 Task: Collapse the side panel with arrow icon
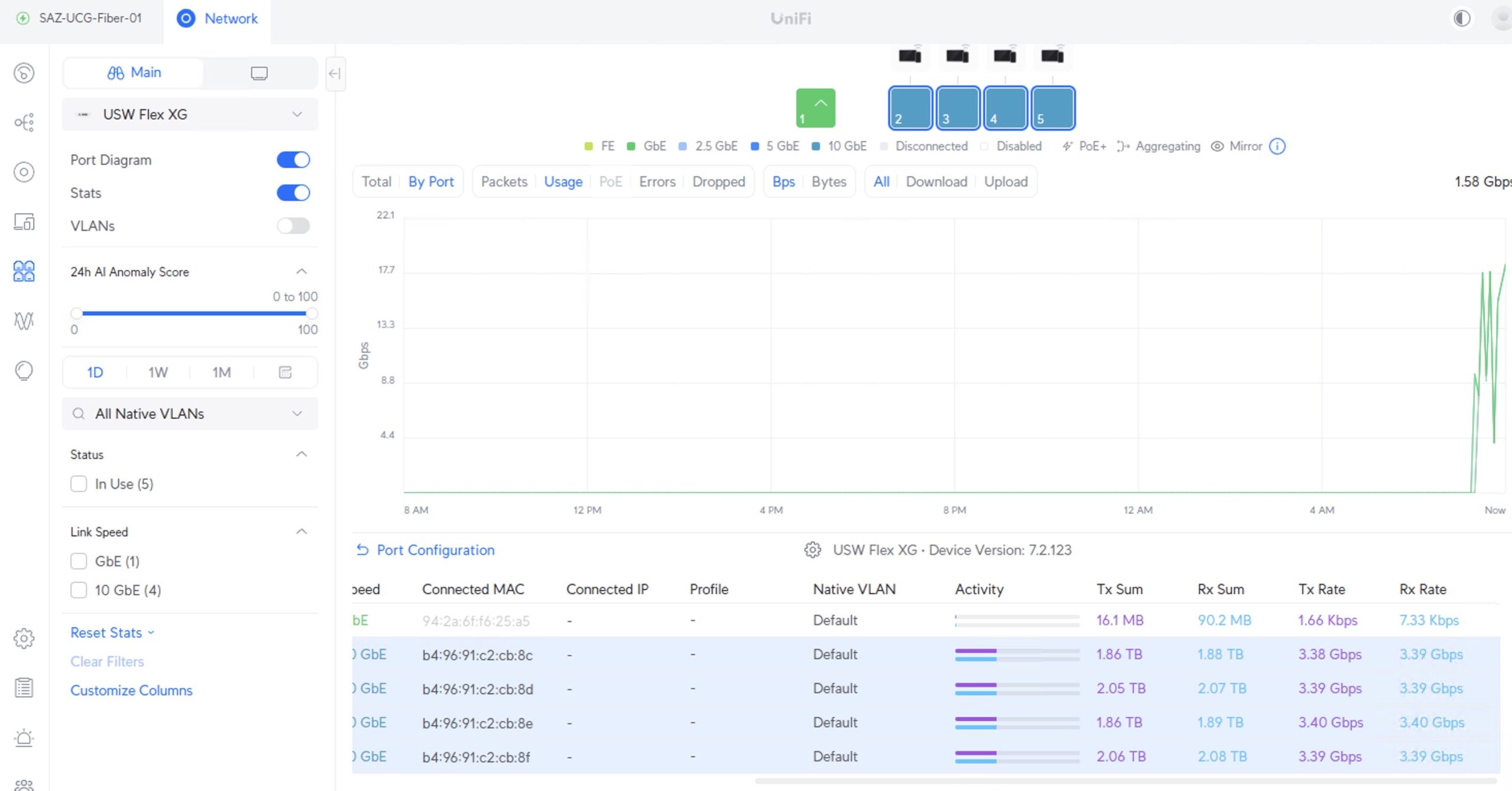(335, 73)
